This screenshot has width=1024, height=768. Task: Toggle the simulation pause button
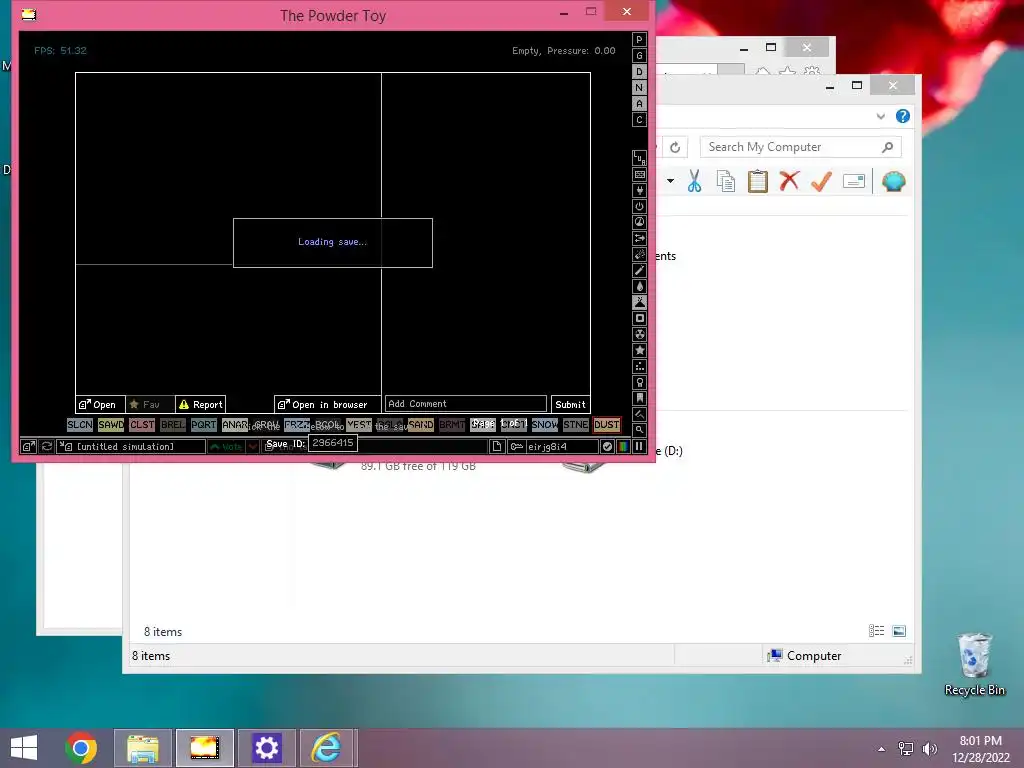pyautogui.click(x=639, y=447)
